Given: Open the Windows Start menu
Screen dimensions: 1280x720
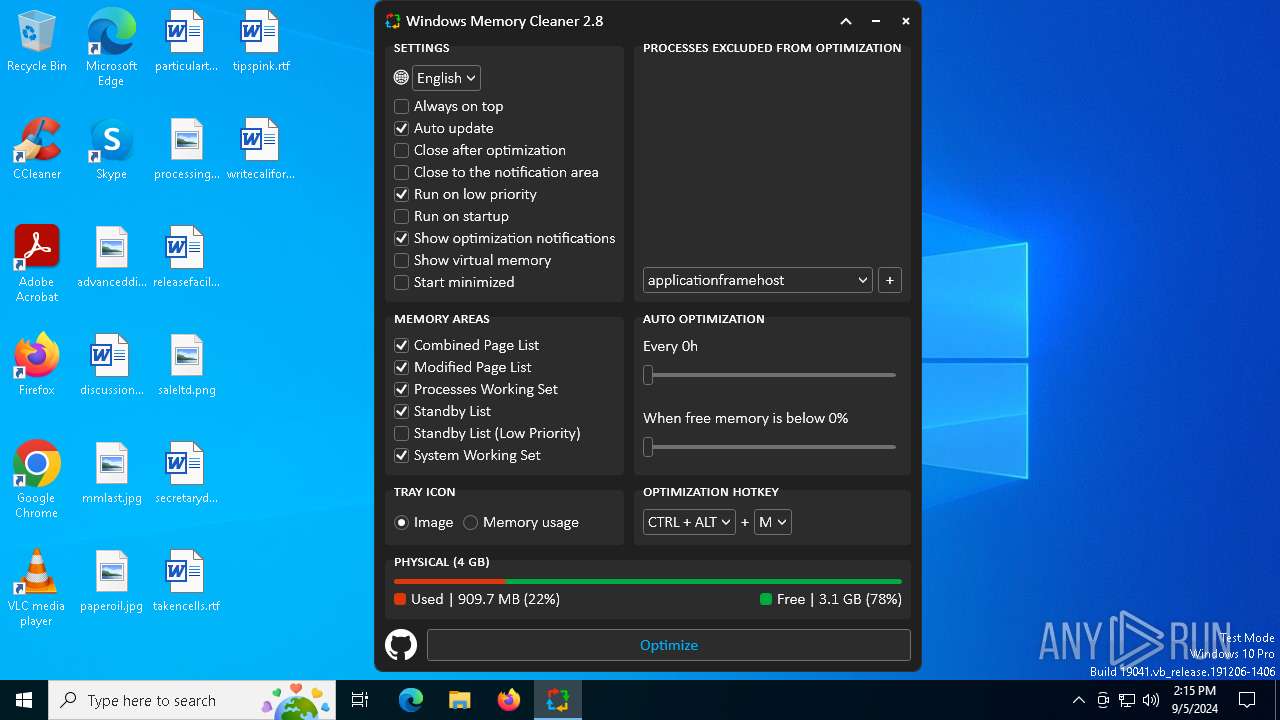Looking at the screenshot, I should [x=24, y=700].
